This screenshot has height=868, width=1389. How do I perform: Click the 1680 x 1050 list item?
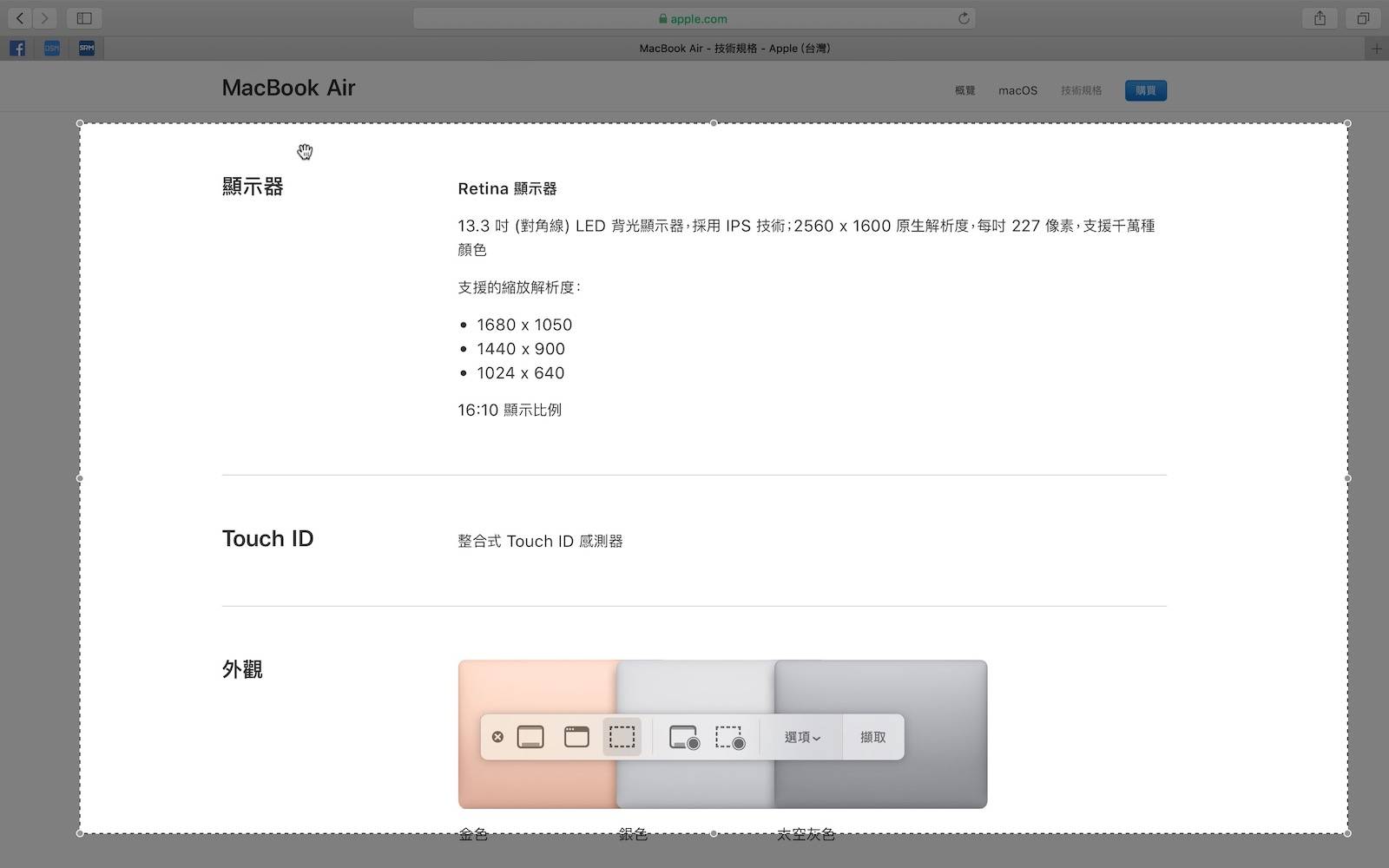(524, 325)
